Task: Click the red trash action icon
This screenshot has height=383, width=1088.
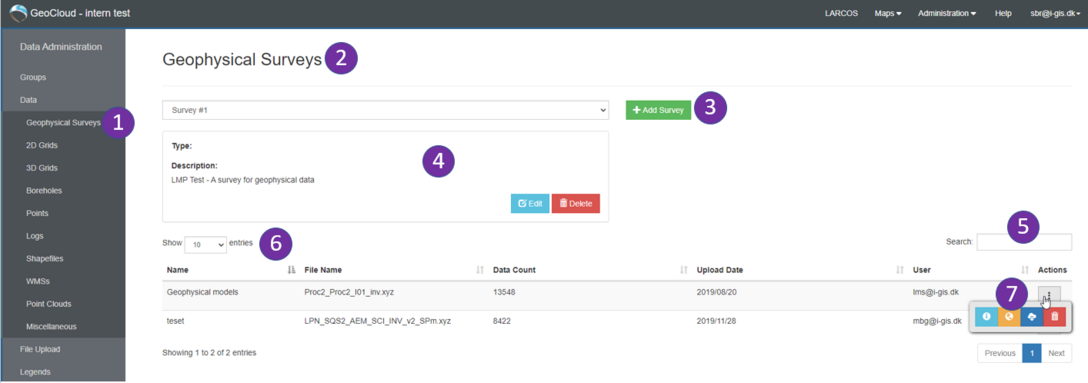Action: 1055,317
